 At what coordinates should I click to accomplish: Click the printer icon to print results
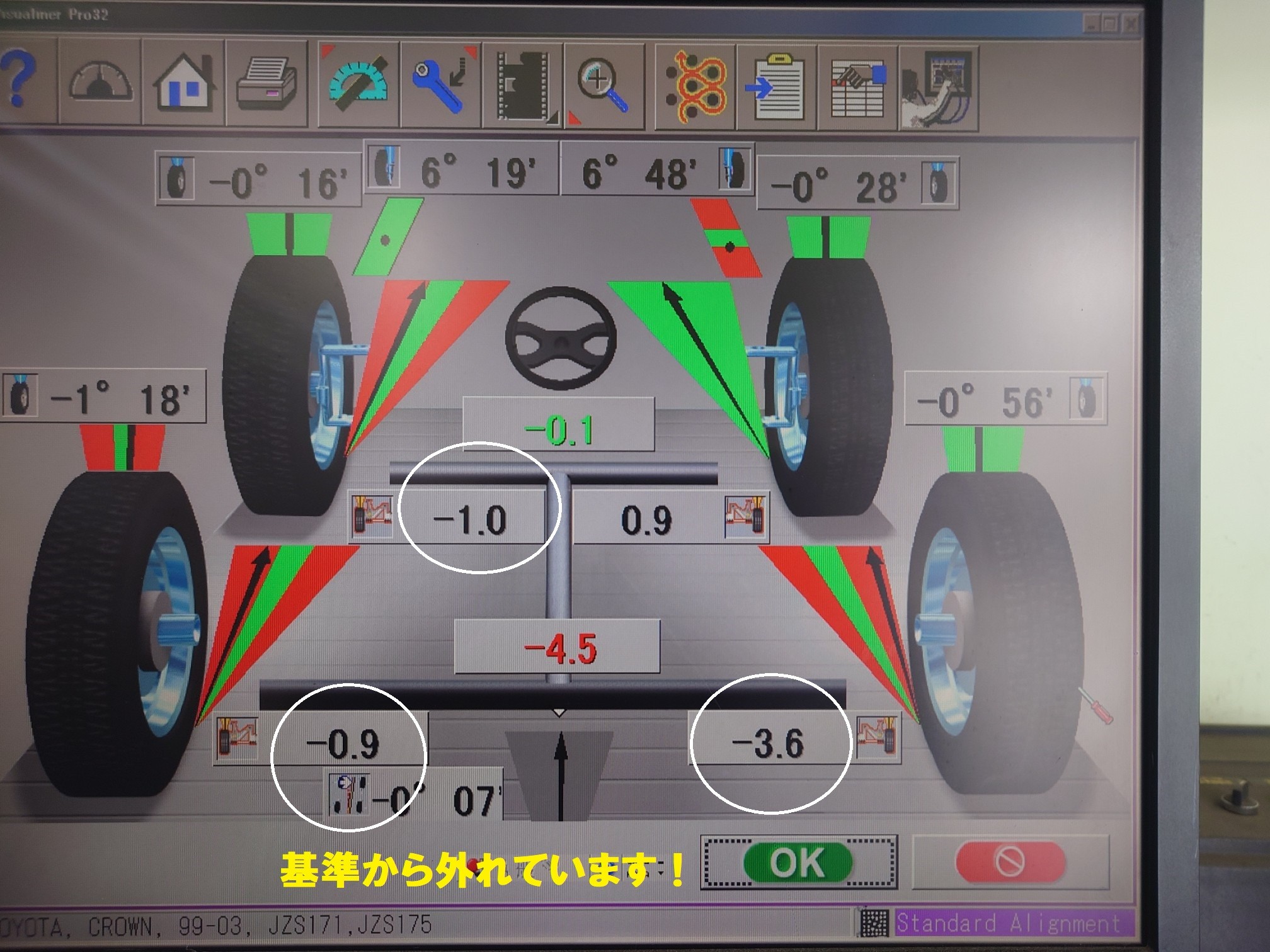266,83
